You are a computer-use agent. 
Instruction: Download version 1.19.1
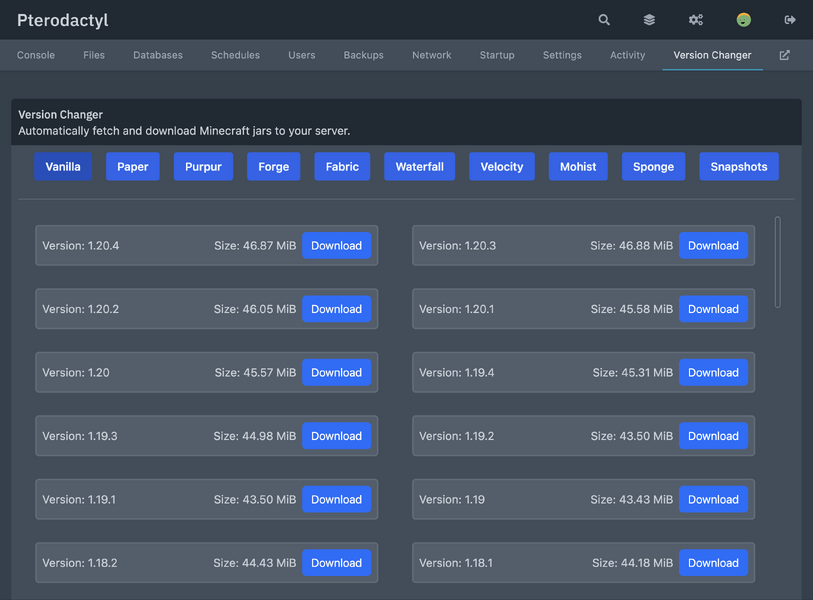[x=337, y=499]
